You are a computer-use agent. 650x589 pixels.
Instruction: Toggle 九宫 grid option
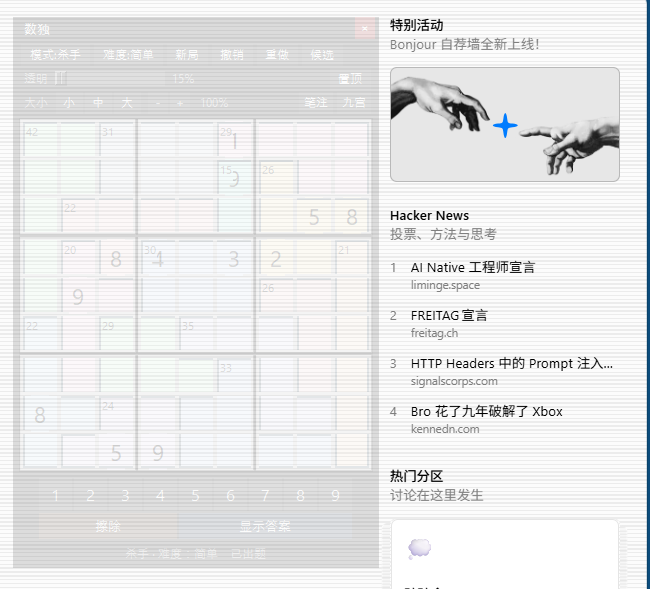point(354,102)
